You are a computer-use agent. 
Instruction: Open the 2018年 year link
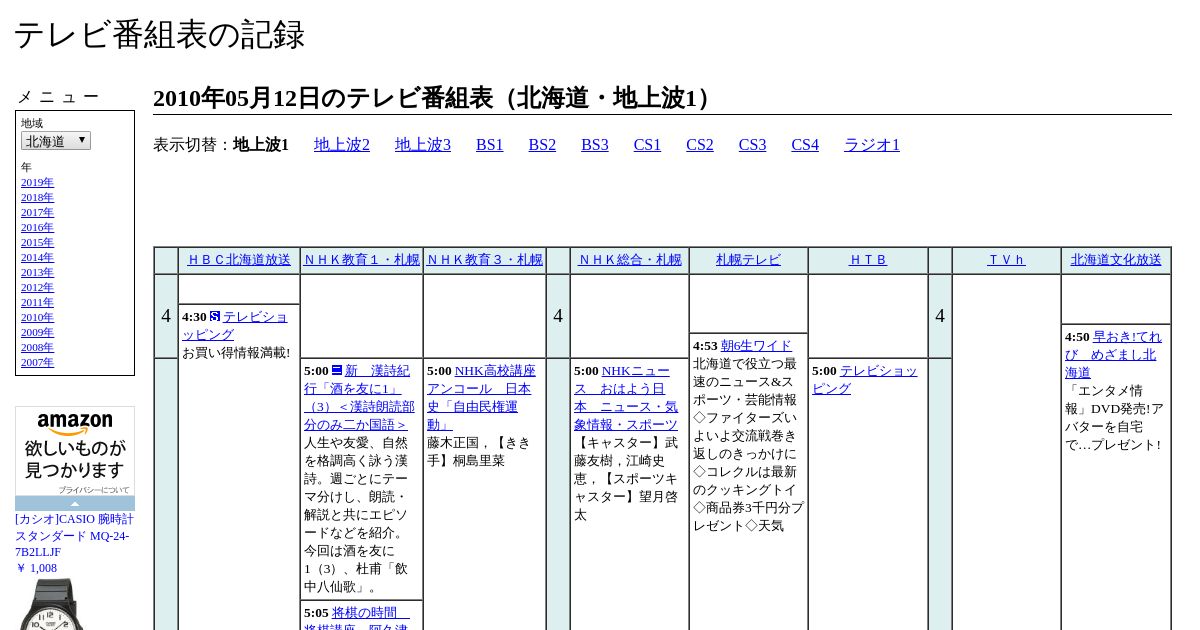37,197
